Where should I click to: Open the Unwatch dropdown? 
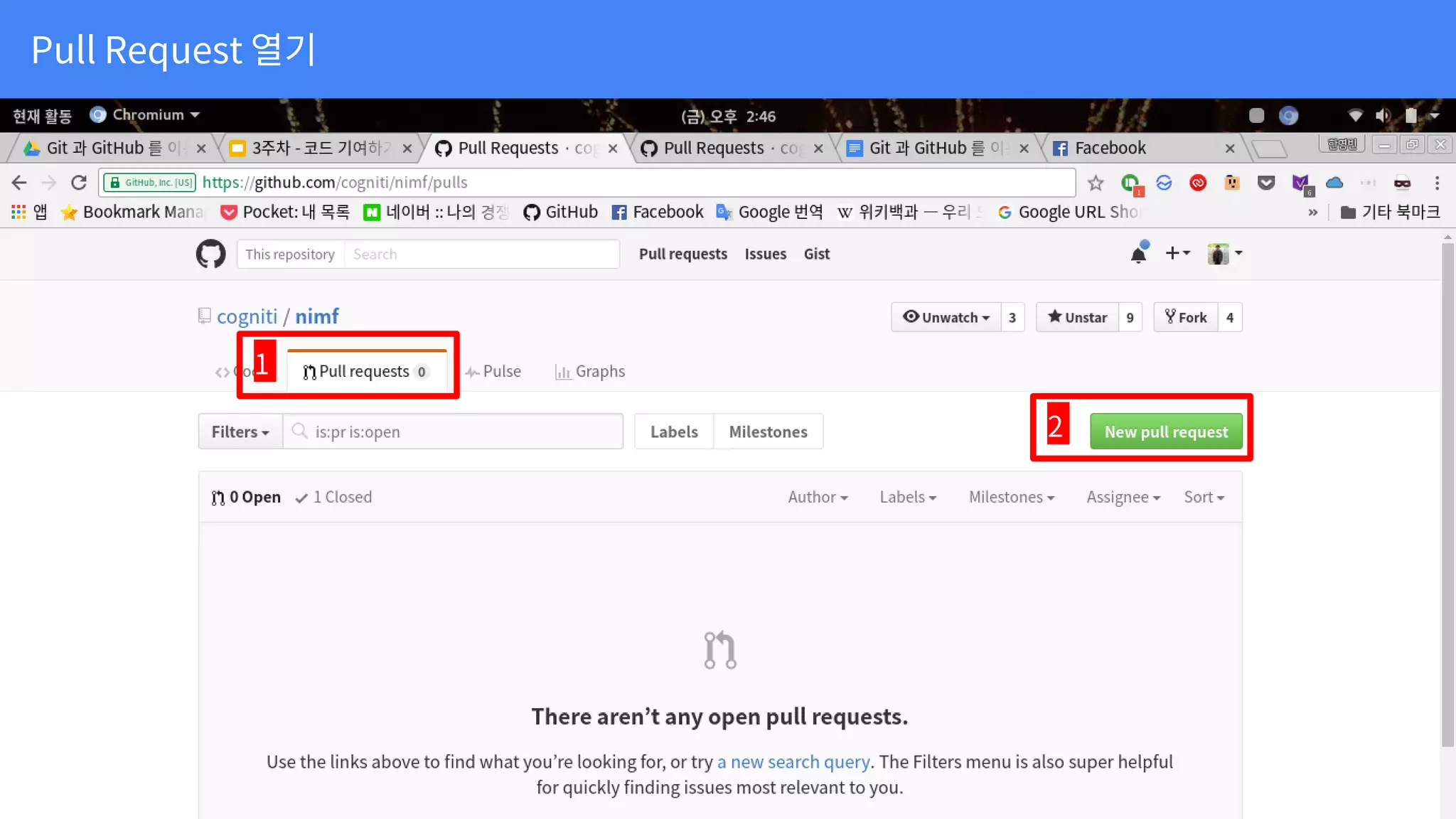pos(946,318)
